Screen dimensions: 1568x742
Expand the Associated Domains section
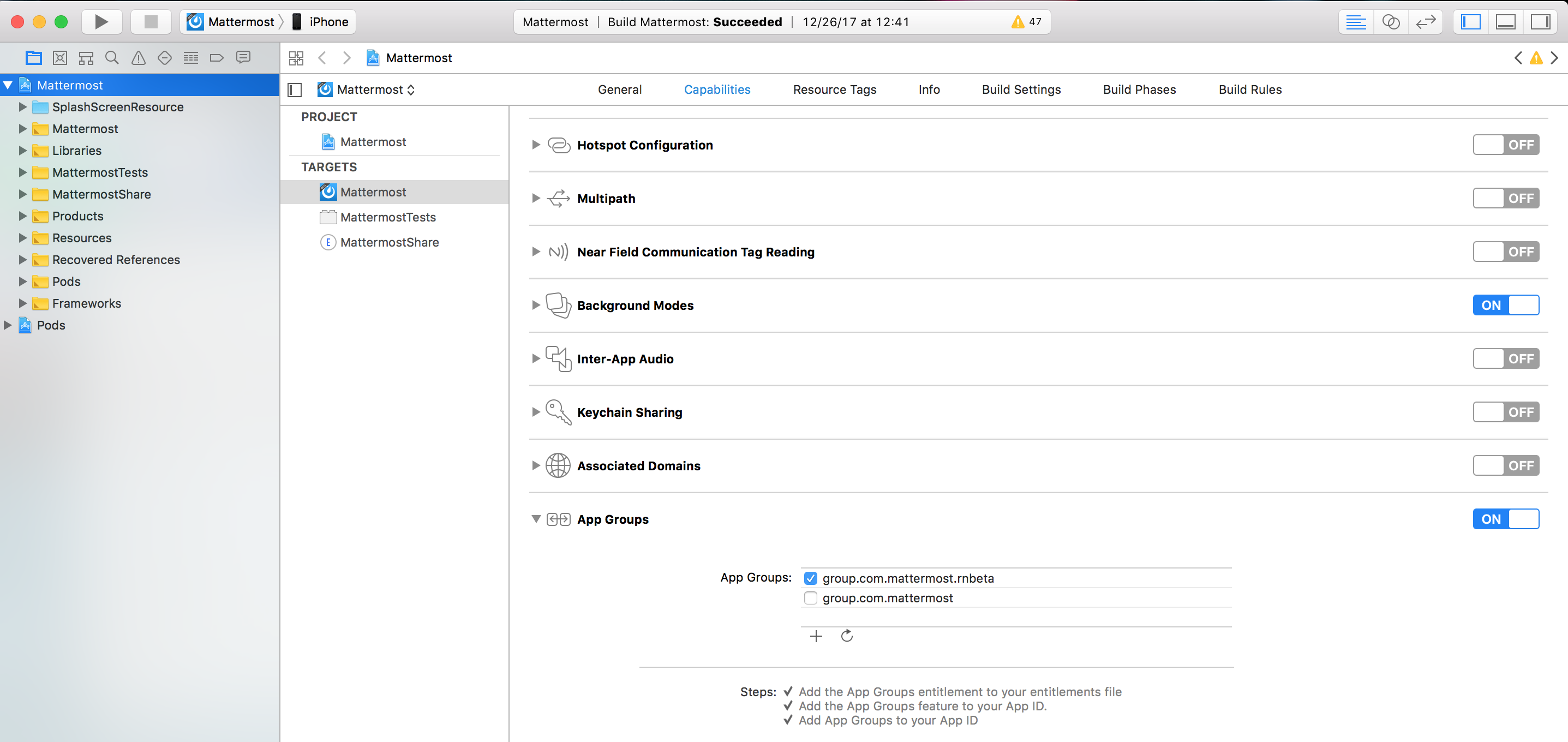click(536, 465)
